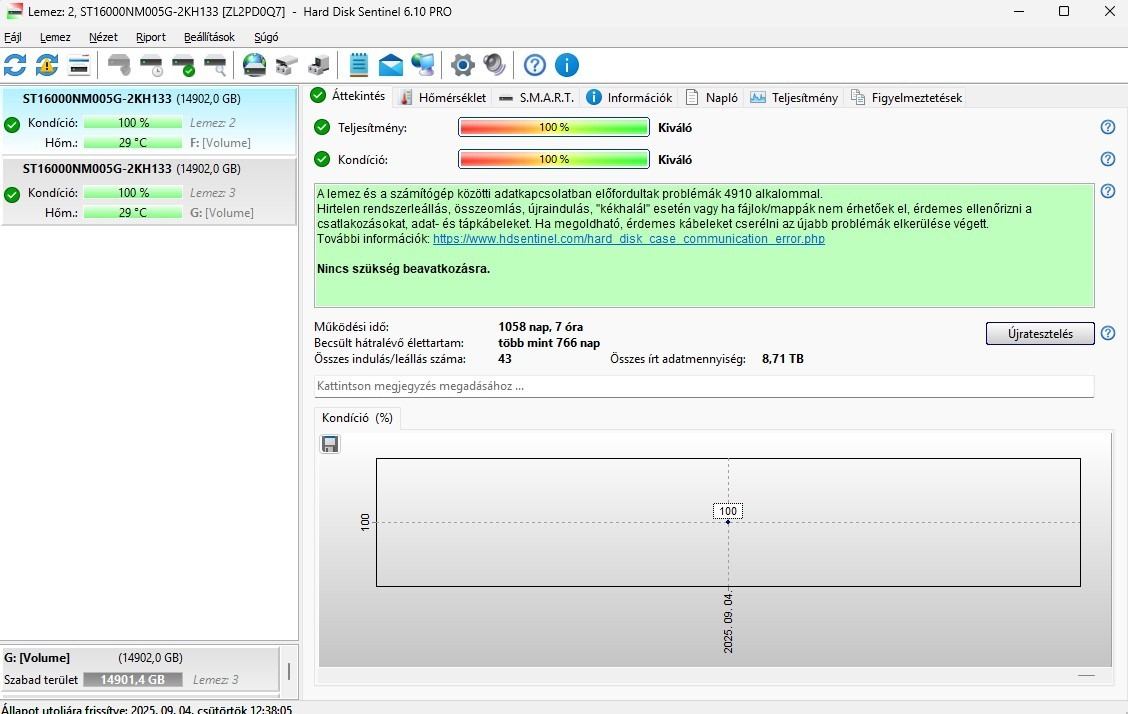Click the globe and monitor network icon
Screen dimensions: 1128x714
423,65
